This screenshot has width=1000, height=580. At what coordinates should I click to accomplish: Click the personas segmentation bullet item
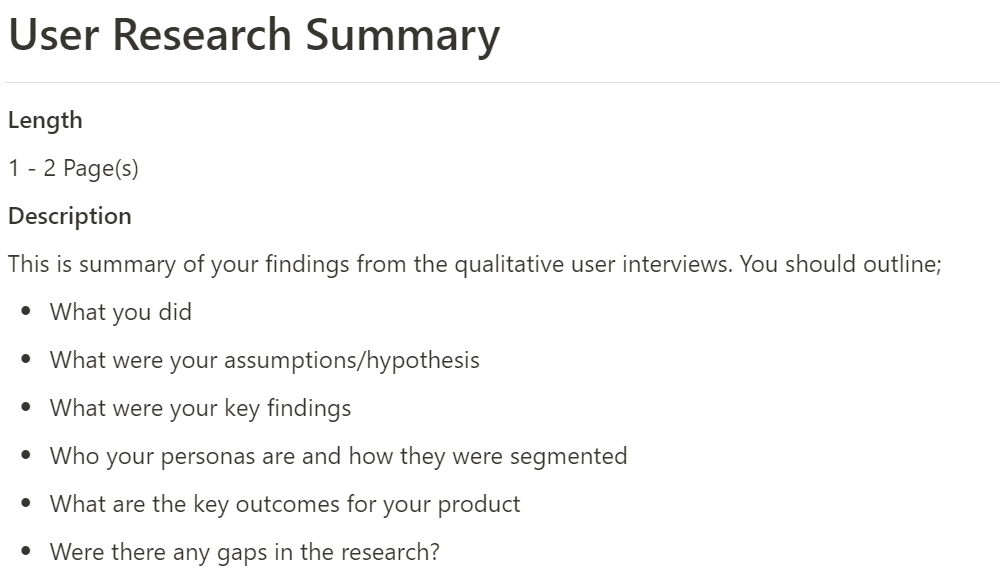coord(339,456)
